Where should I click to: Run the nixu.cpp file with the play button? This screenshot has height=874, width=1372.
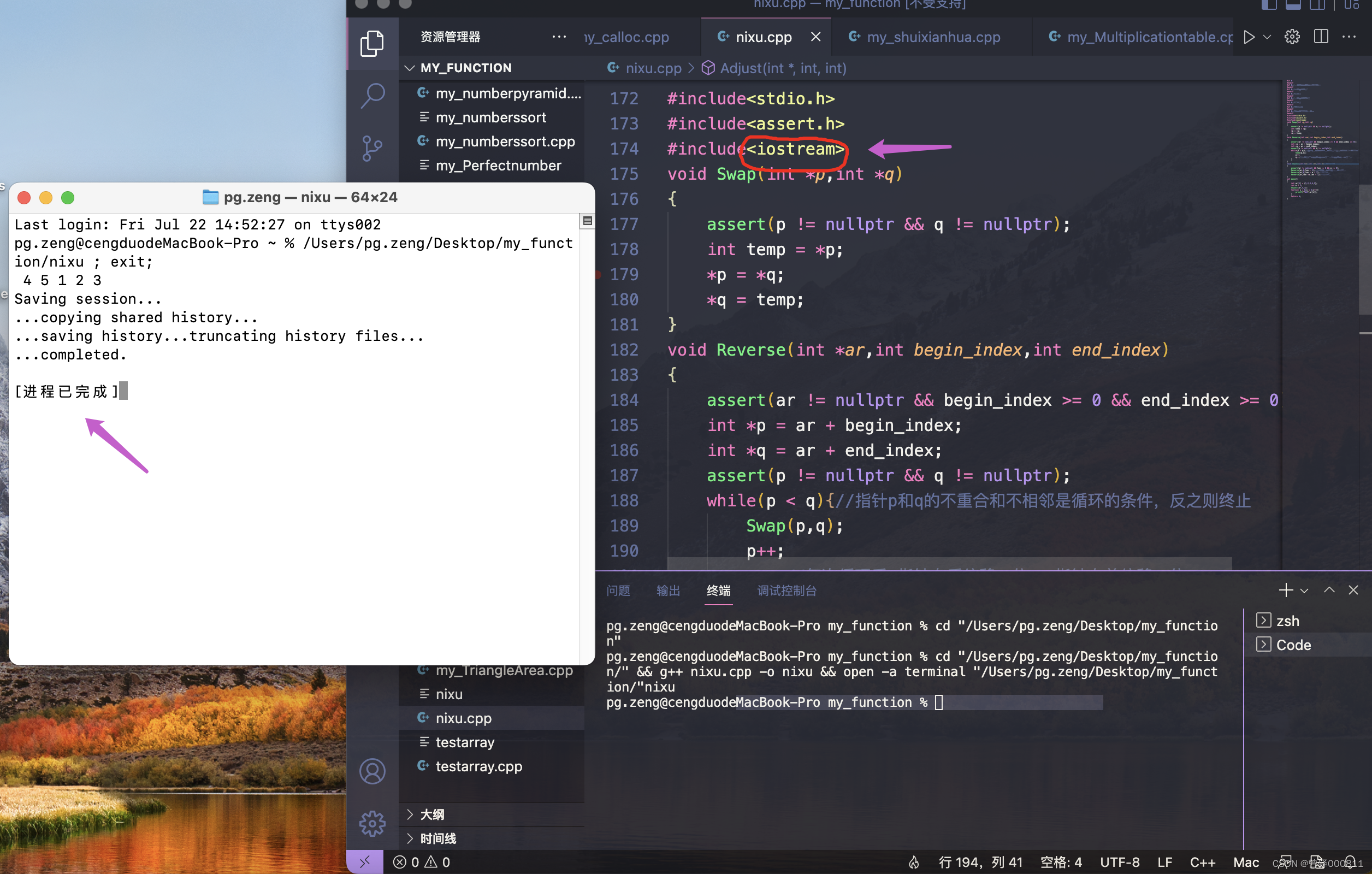[x=1249, y=37]
